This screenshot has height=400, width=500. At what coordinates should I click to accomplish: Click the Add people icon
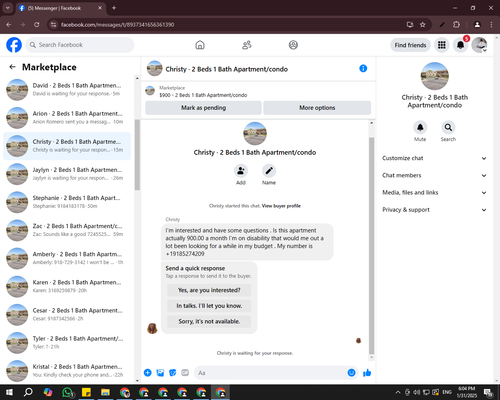coord(241,171)
